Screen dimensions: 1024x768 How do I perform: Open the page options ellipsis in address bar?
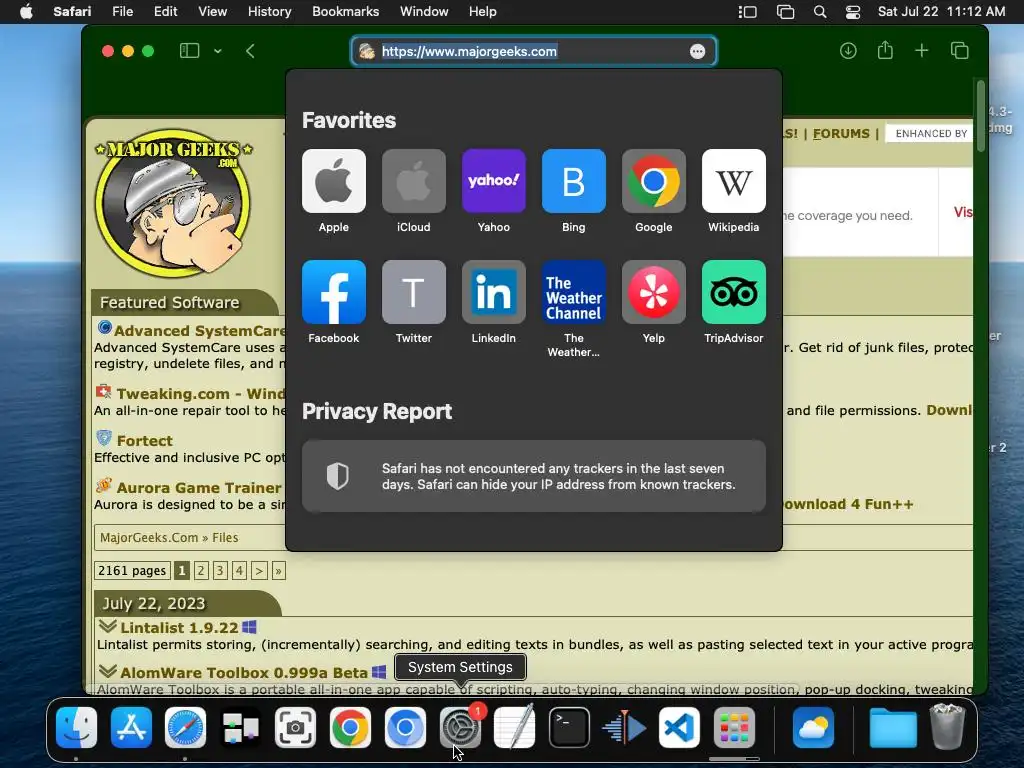point(697,52)
